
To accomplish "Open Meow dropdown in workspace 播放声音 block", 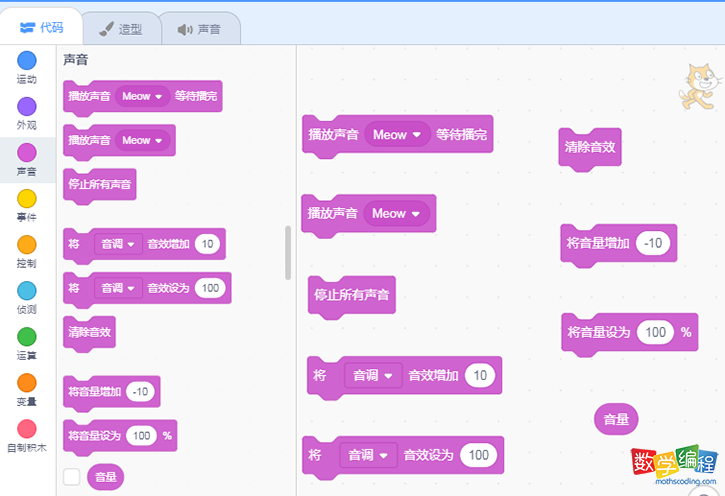I will click(x=396, y=213).
